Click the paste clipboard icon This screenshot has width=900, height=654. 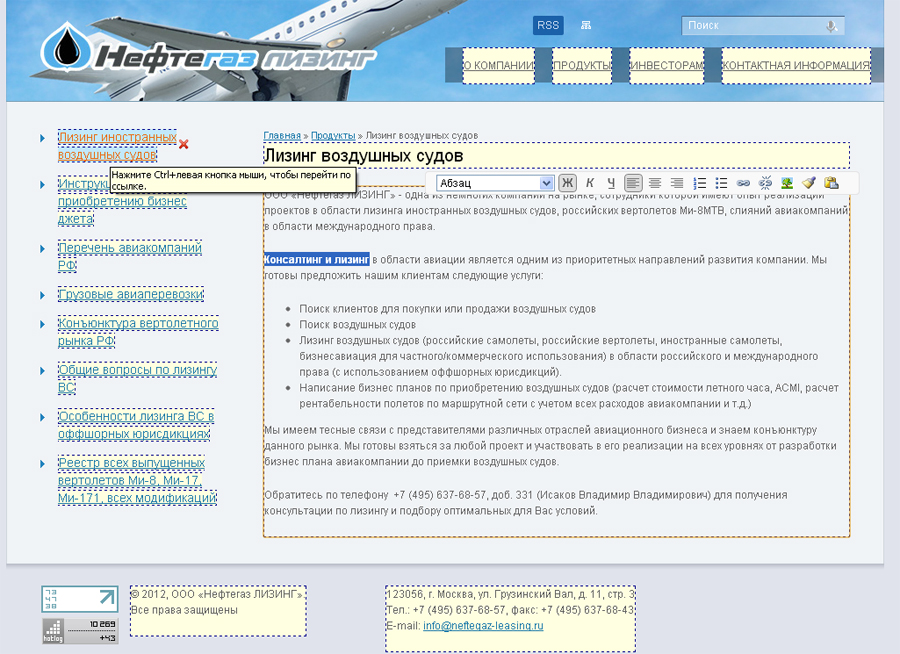click(x=831, y=183)
